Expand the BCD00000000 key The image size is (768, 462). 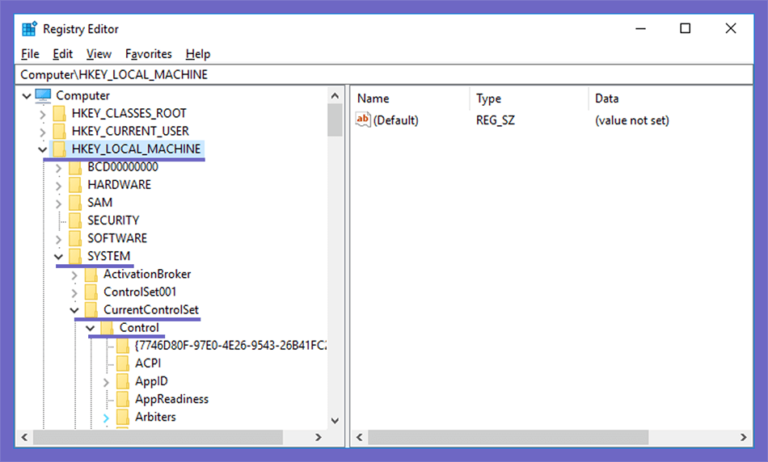pos(58,168)
